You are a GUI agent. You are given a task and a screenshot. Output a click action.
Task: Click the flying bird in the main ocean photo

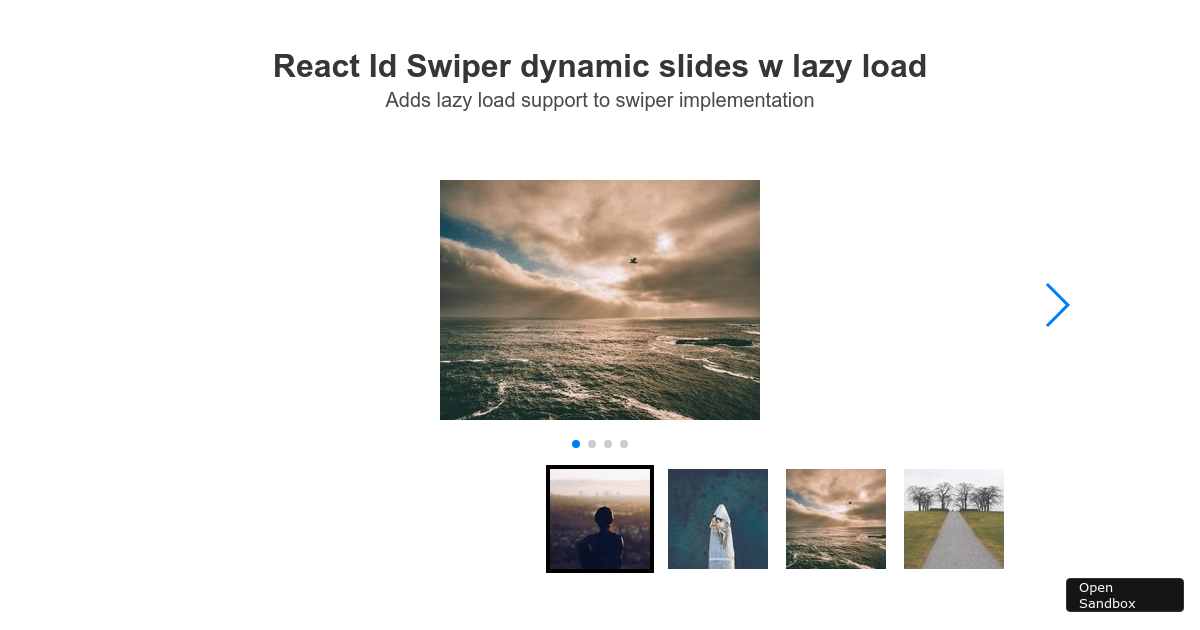(633, 260)
